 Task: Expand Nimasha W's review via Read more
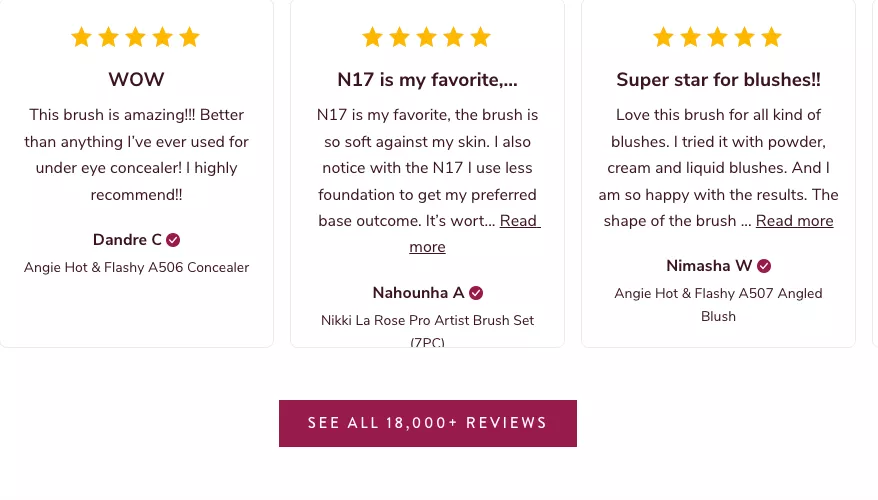point(794,221)
